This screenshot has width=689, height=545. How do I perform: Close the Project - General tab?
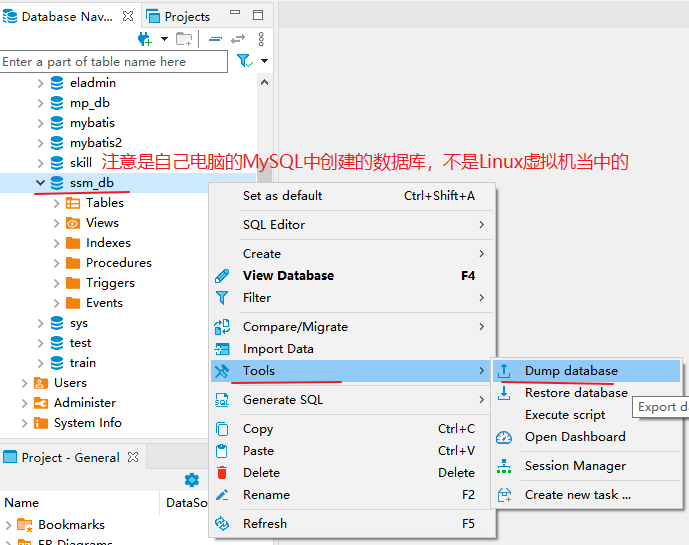(x=133, y=458)
